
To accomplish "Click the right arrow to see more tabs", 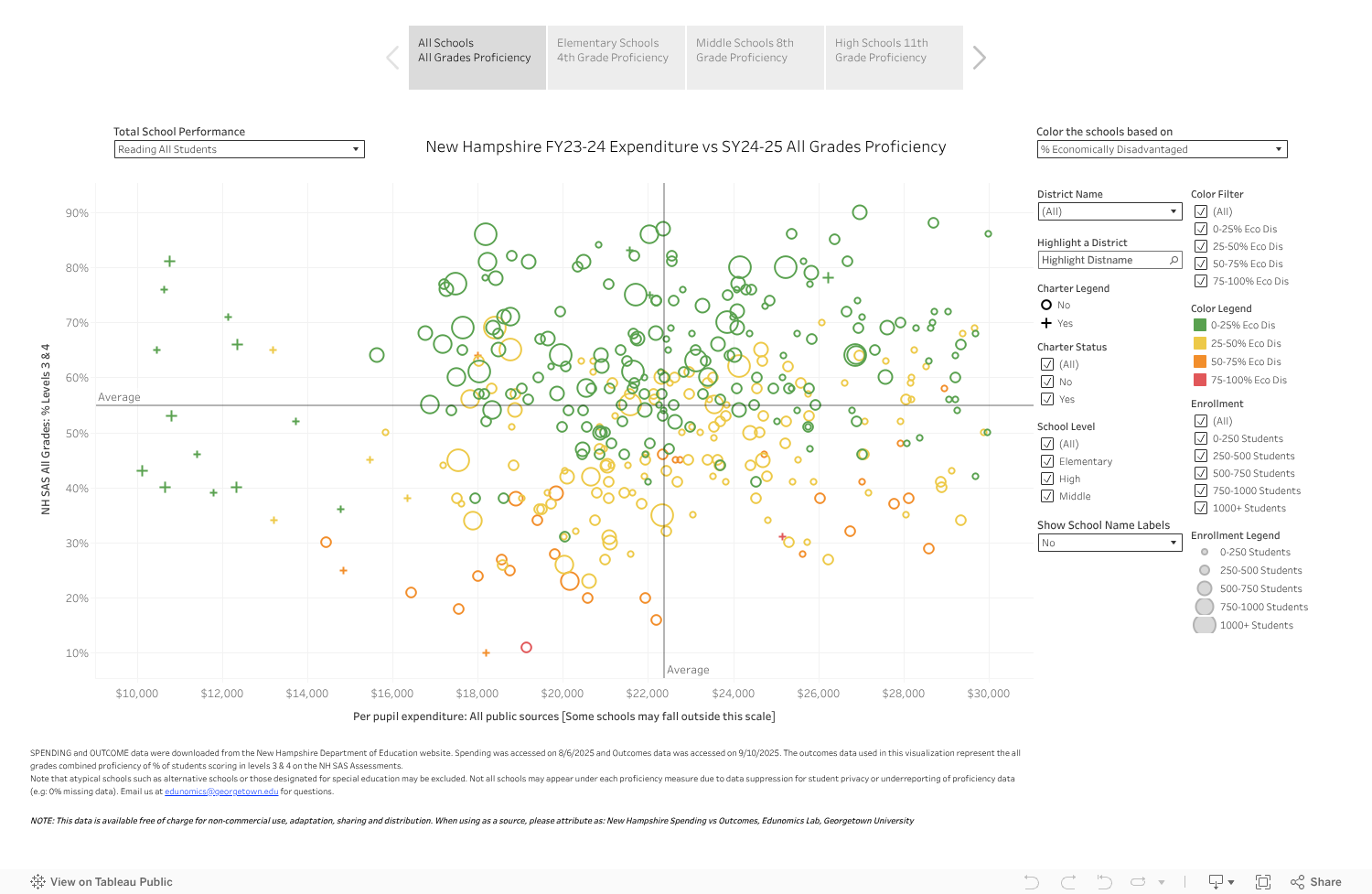I will pyautogui.click(x=979, y=57).
